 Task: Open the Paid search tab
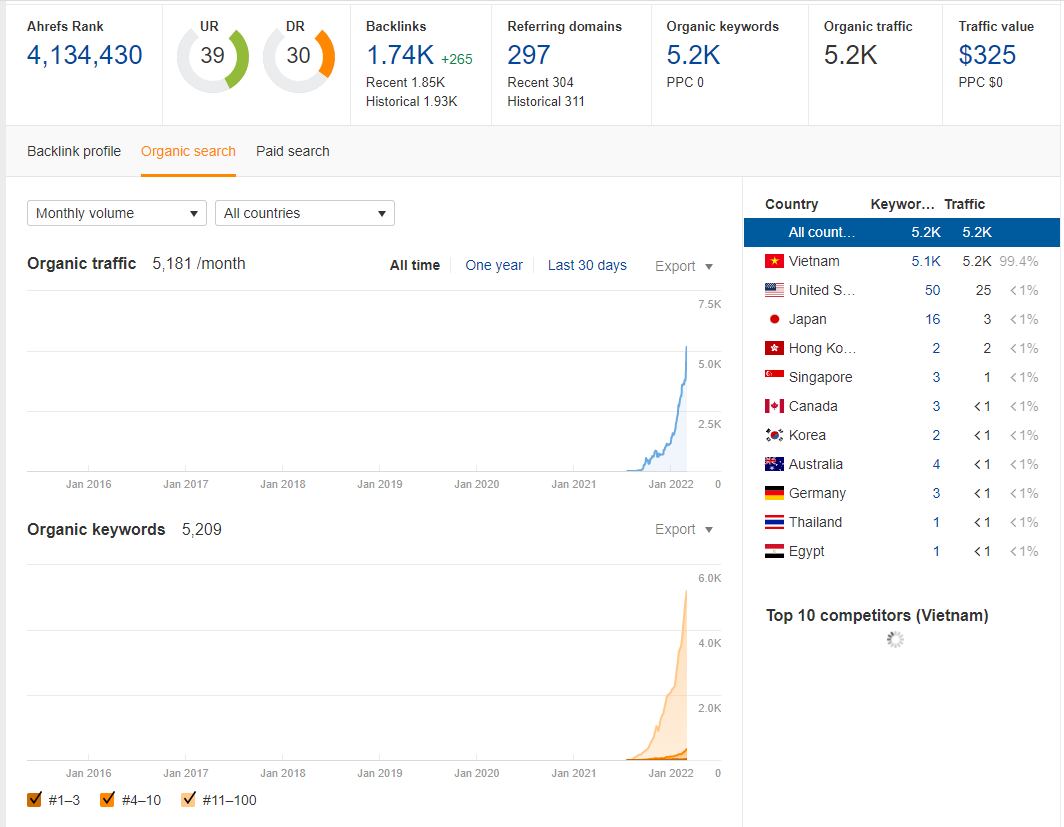tap(292, 151)
